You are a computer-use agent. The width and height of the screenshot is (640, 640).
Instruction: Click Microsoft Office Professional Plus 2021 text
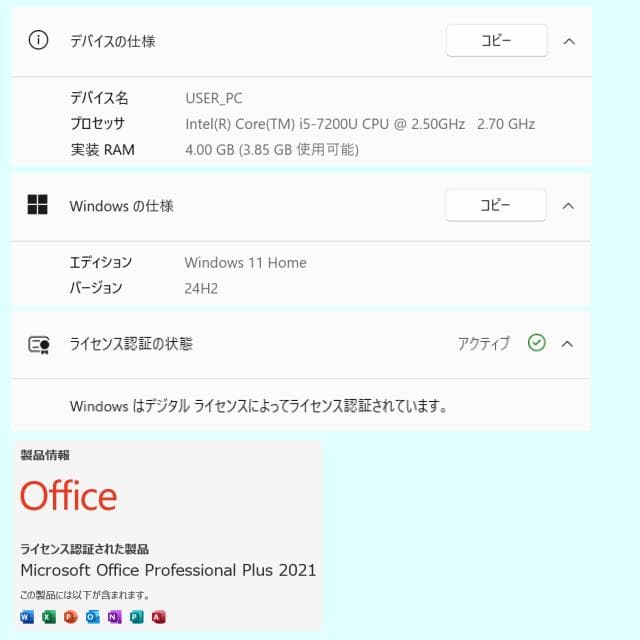point(168,570)
